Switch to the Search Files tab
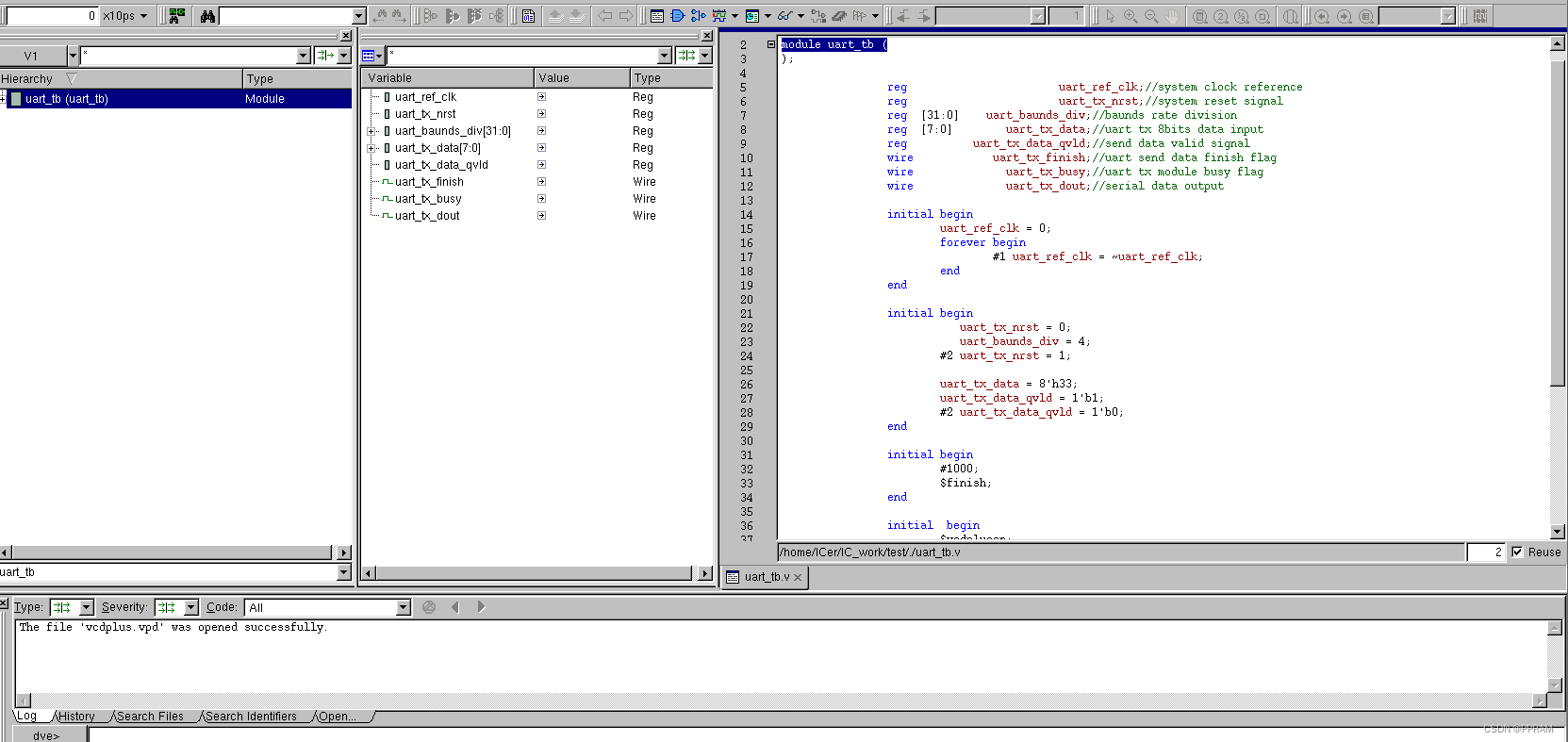The image size is (1568, 742). coord(150,717)
